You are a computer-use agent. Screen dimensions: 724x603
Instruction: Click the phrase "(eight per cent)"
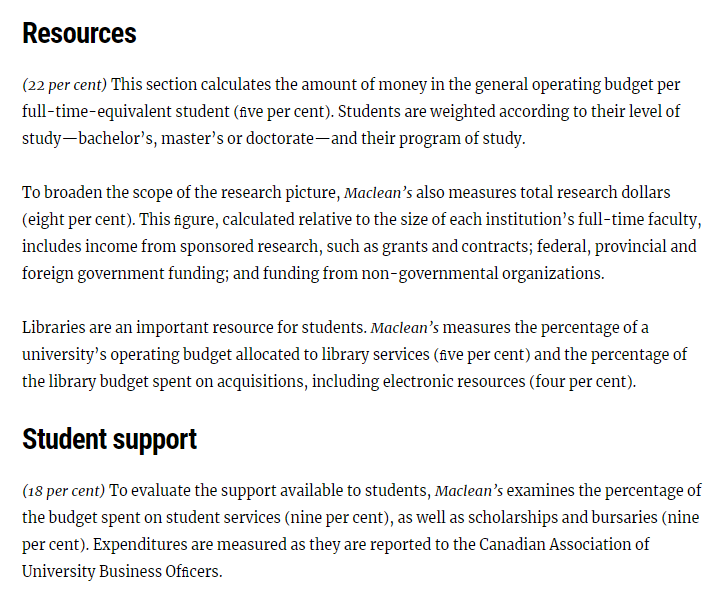(75, 219)
